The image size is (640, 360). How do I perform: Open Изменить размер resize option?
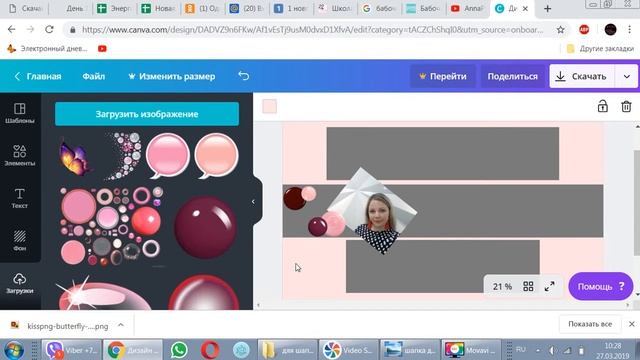(172, 76)
